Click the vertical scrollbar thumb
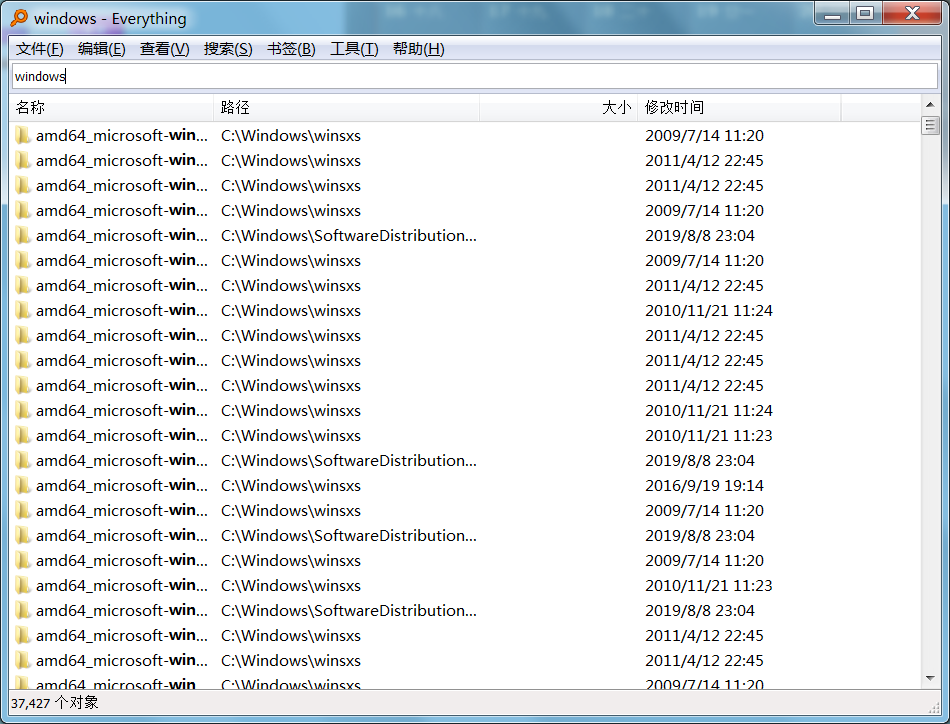The image size is (950, 724). click(x=930, y=125)
